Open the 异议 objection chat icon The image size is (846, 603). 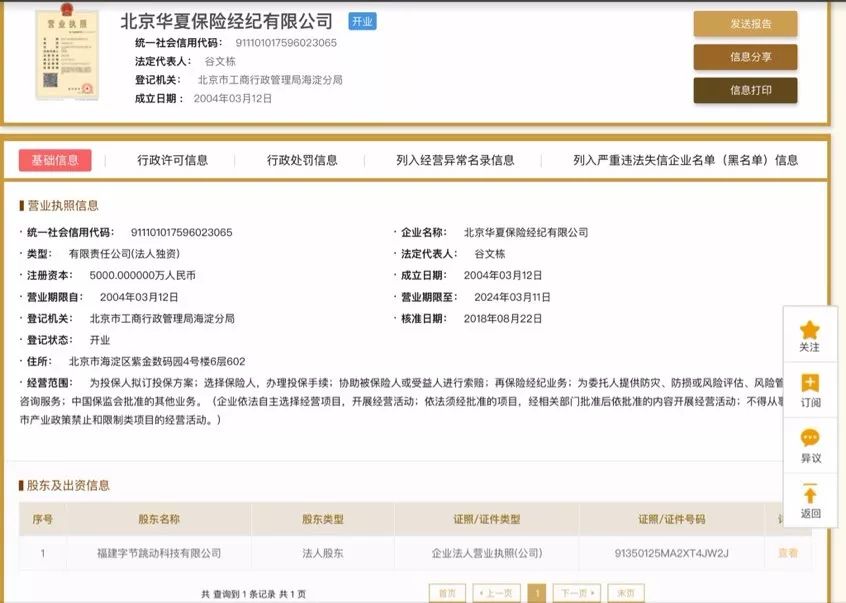point(810,439)
